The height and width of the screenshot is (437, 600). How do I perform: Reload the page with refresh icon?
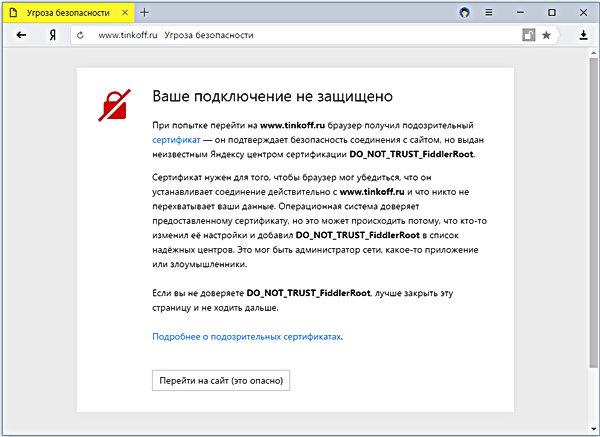80,35
